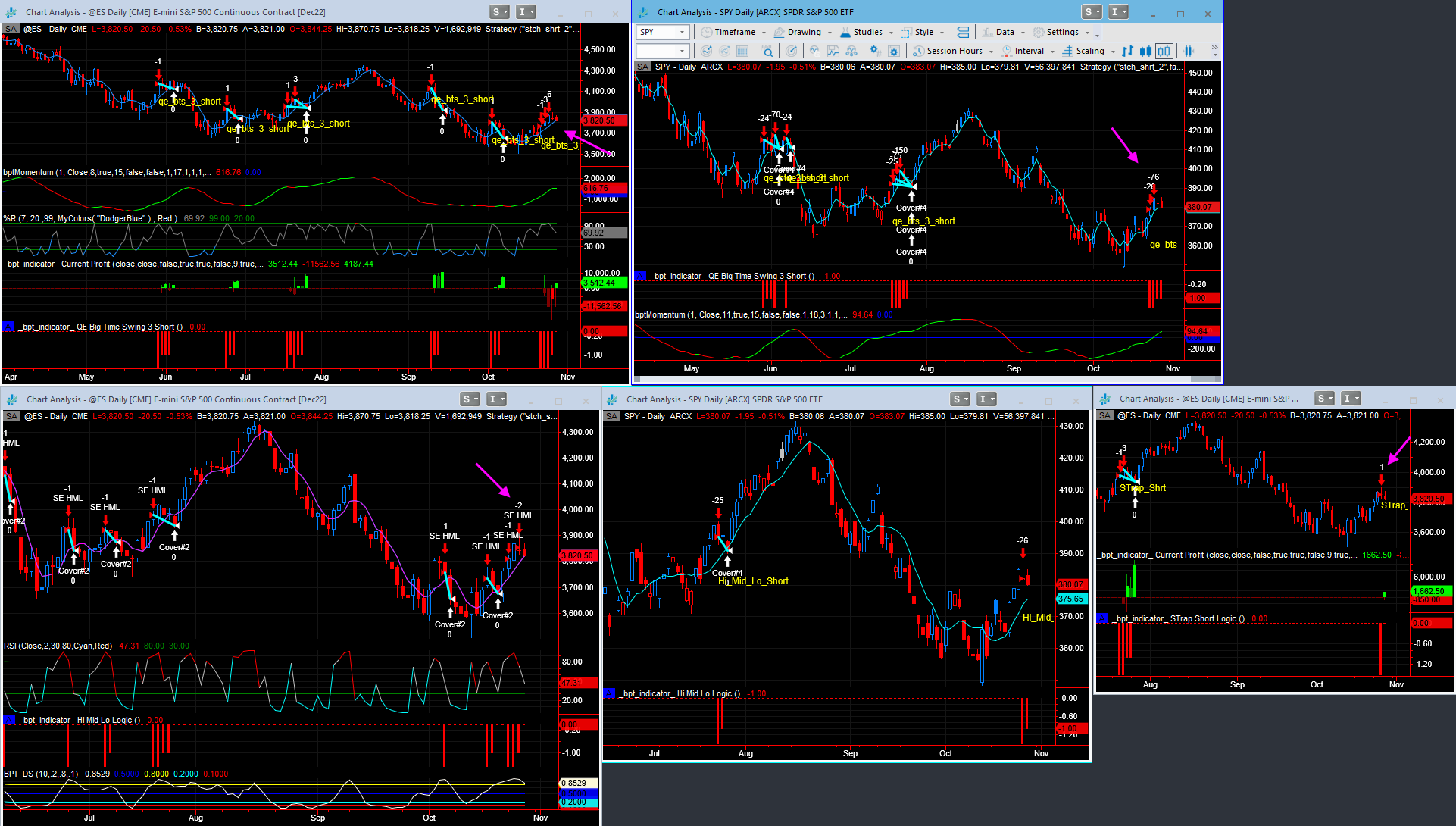Image resolution: width=1456 pixels, height=826 pixels.
Task: Open I dropdown in bottom-left @ES chart title bar
Action: (496, 399)
